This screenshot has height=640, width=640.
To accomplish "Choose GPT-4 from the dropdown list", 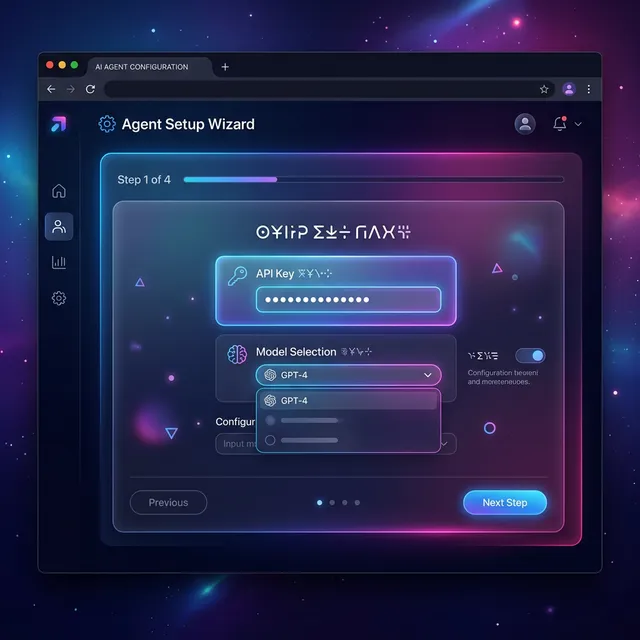I will 348,401.
